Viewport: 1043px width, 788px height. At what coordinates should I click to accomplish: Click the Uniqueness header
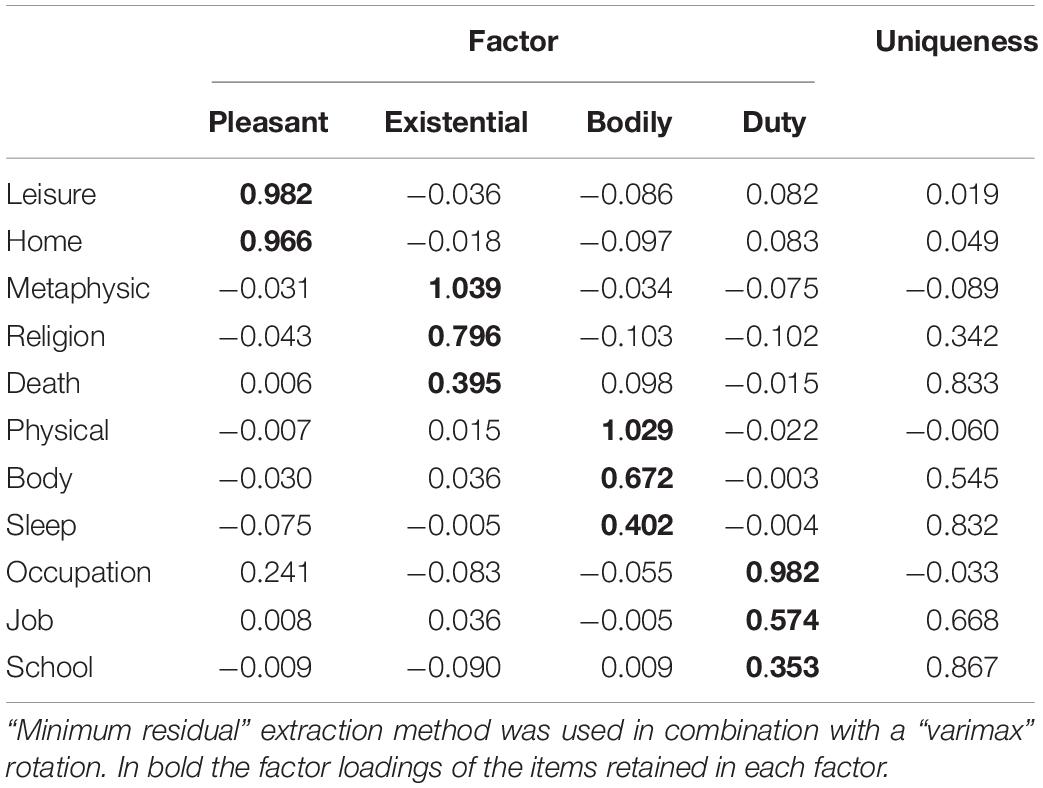(x=957, y=42)
